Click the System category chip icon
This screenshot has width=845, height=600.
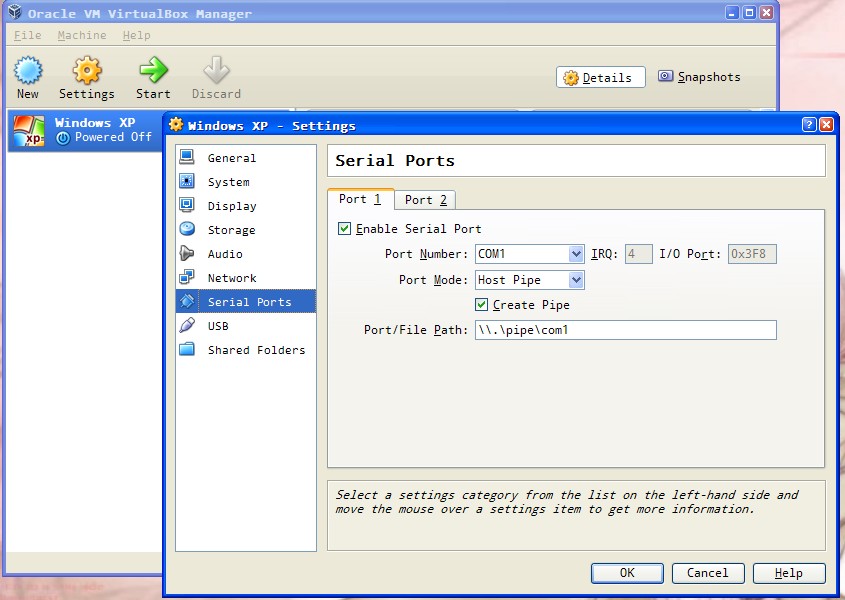pyautogui.click(x=187, y=181)
